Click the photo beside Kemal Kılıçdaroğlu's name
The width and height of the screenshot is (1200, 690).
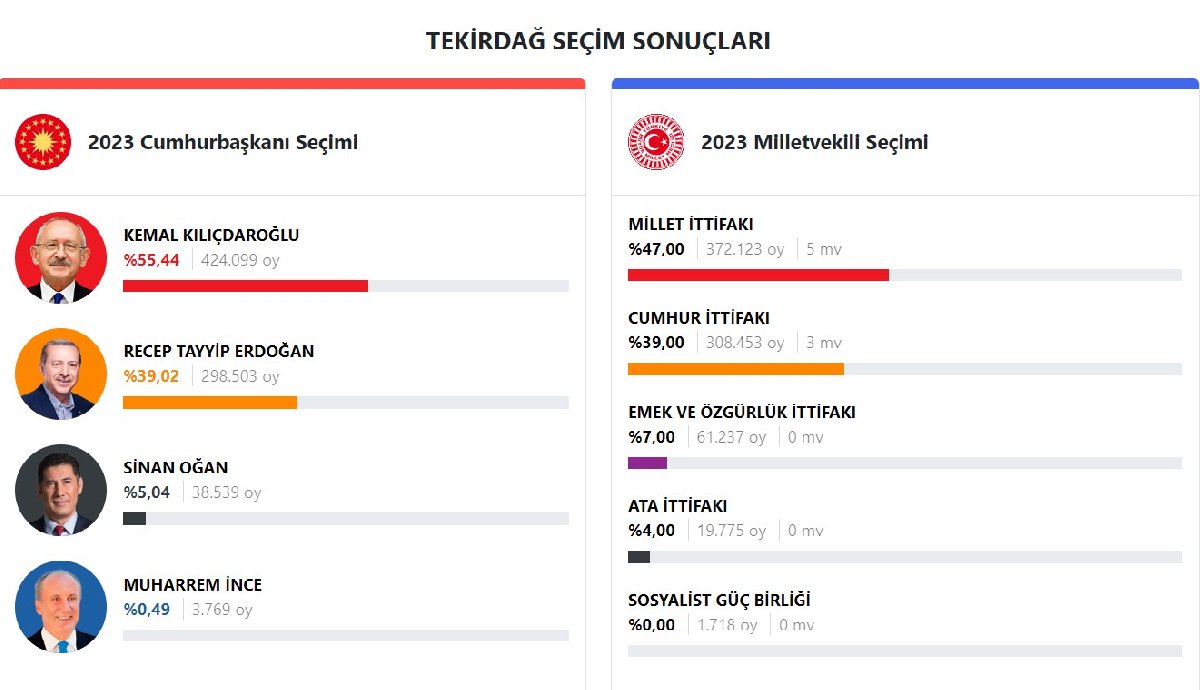61,257
